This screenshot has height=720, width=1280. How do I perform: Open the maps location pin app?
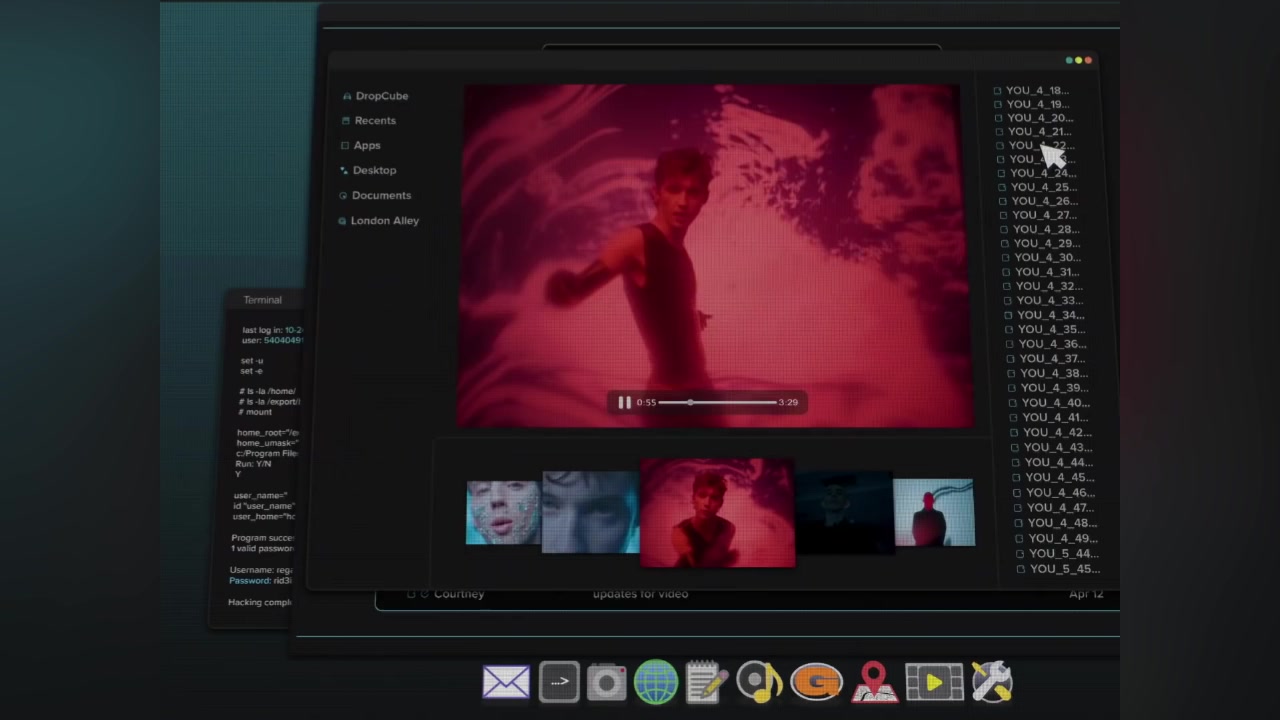click(874, 682)
